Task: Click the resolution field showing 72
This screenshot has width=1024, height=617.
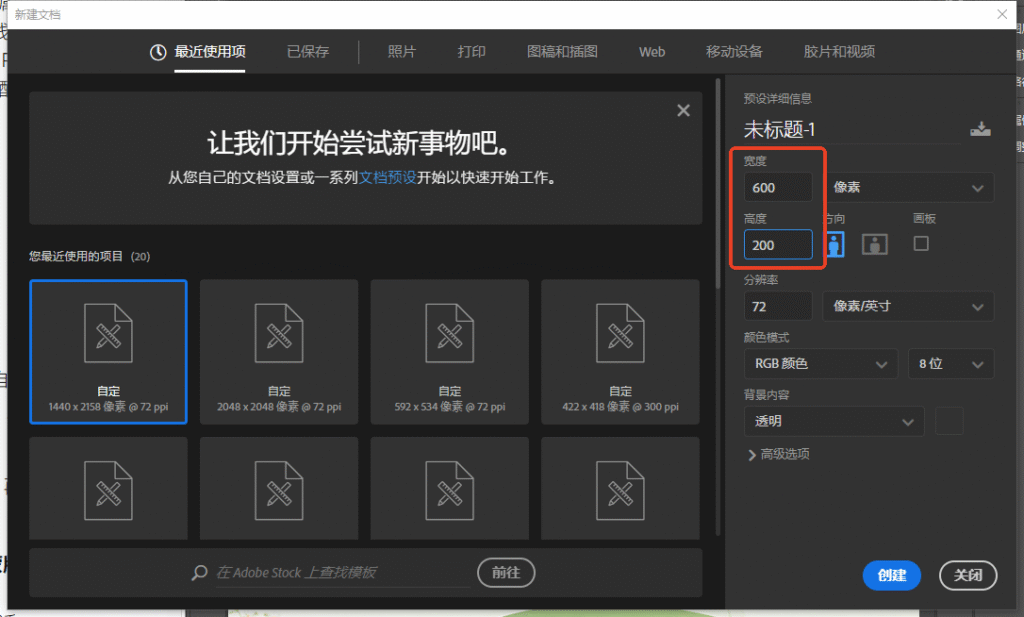Action: (778, 306)
